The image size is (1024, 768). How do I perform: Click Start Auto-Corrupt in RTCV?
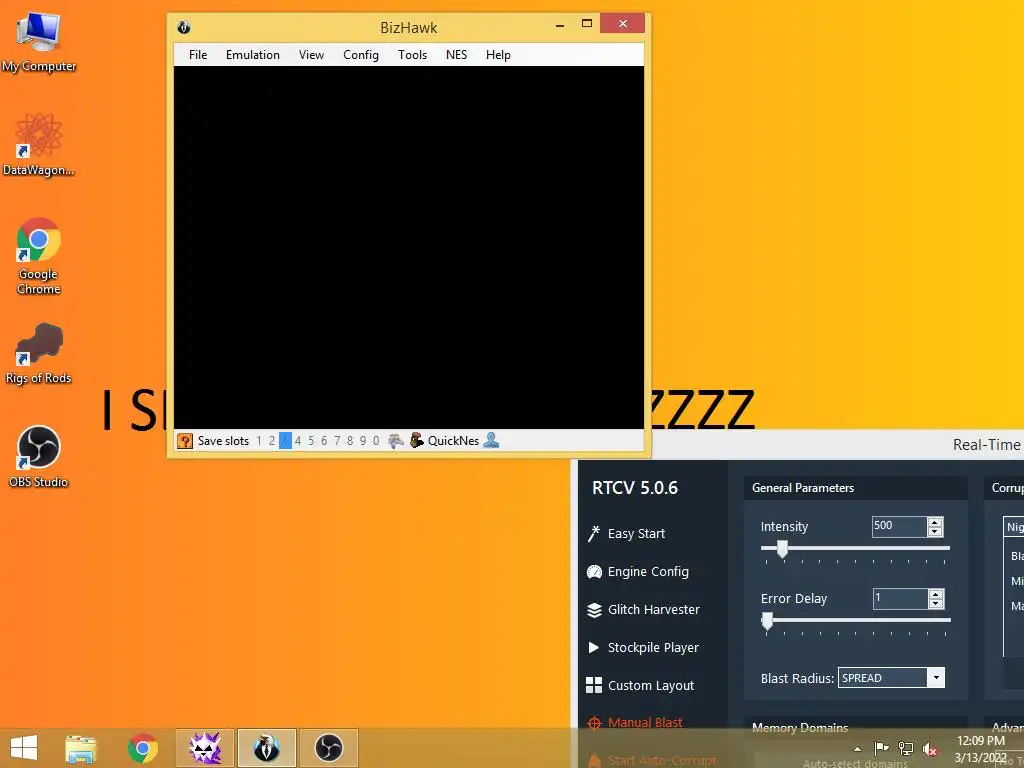(652, 760)
